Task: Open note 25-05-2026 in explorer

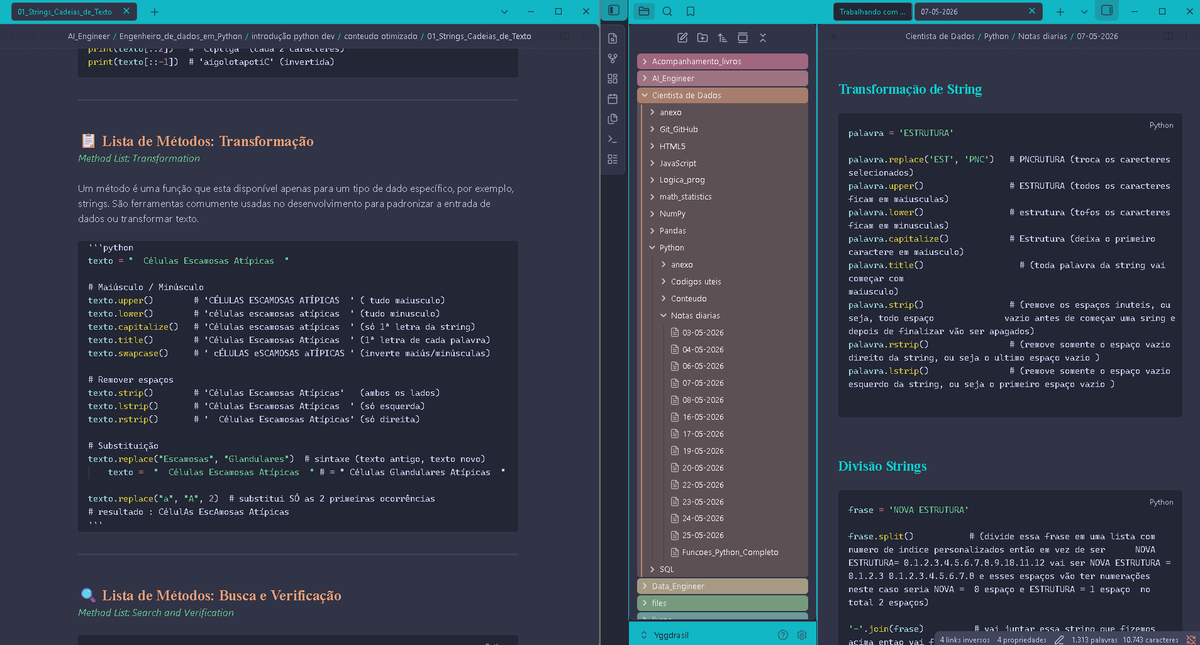Action: (703, 535)
